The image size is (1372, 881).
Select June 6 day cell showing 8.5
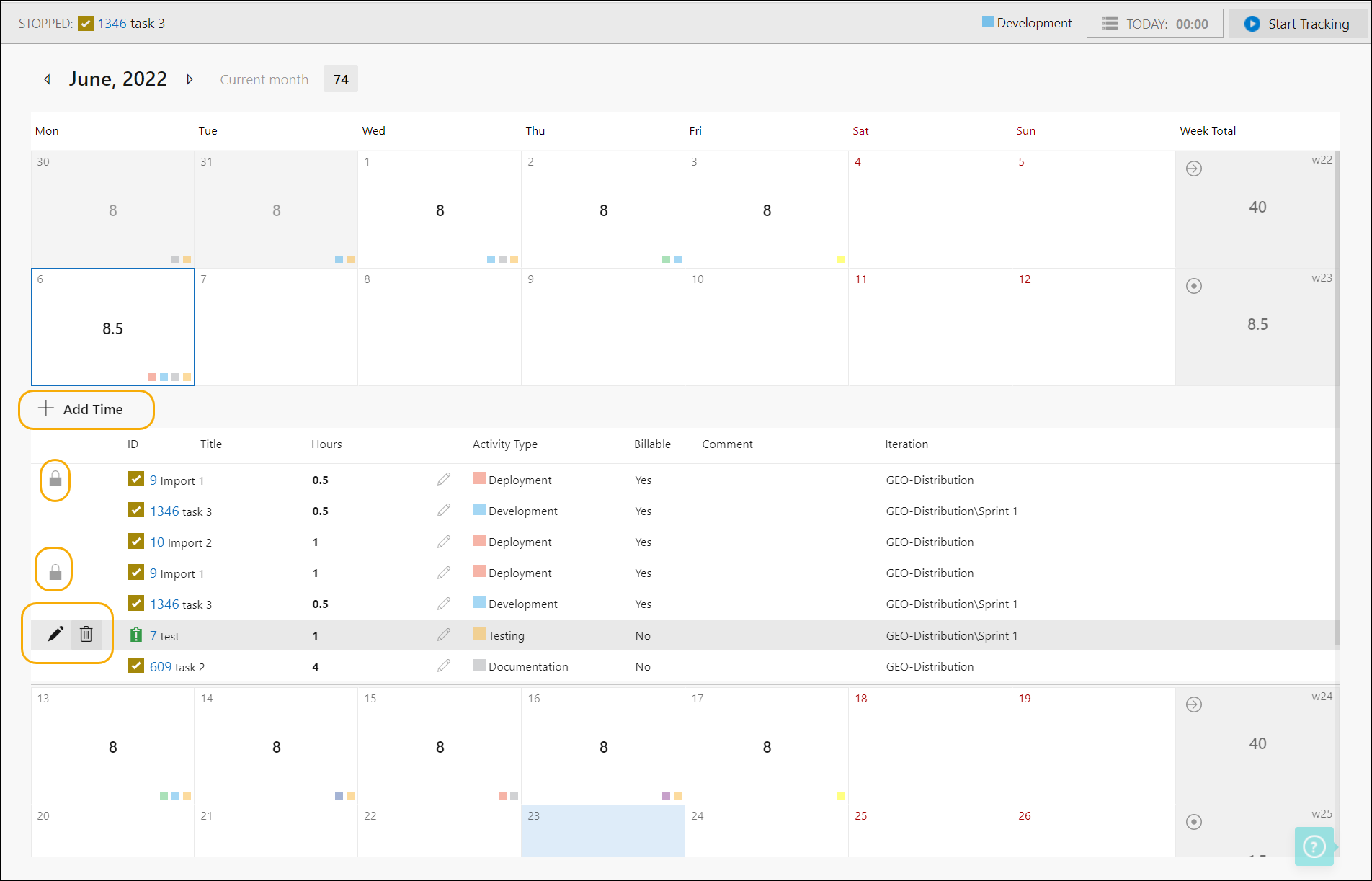point(112,327)
